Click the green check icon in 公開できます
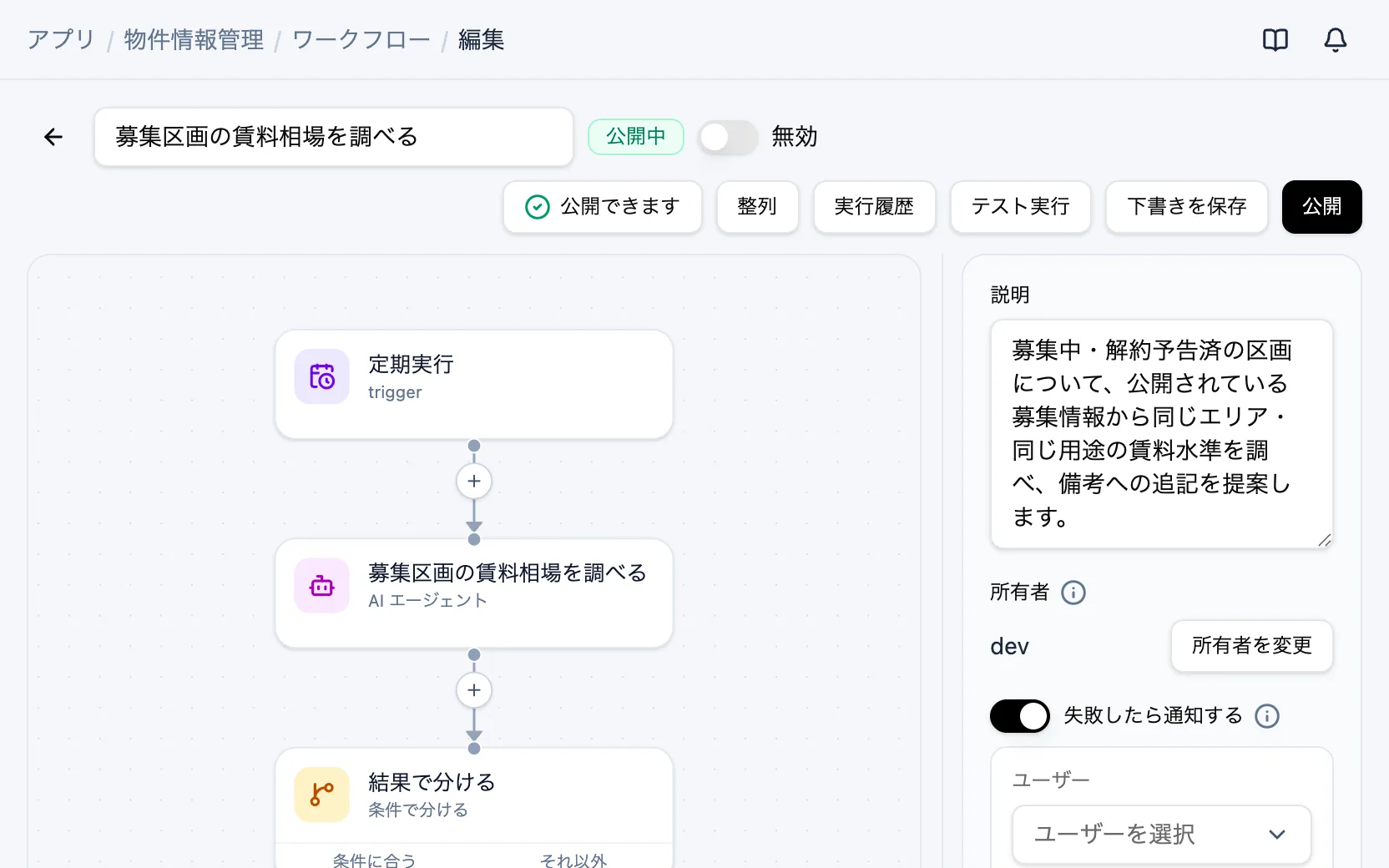1389x868 pixels. tap(538, 207)
